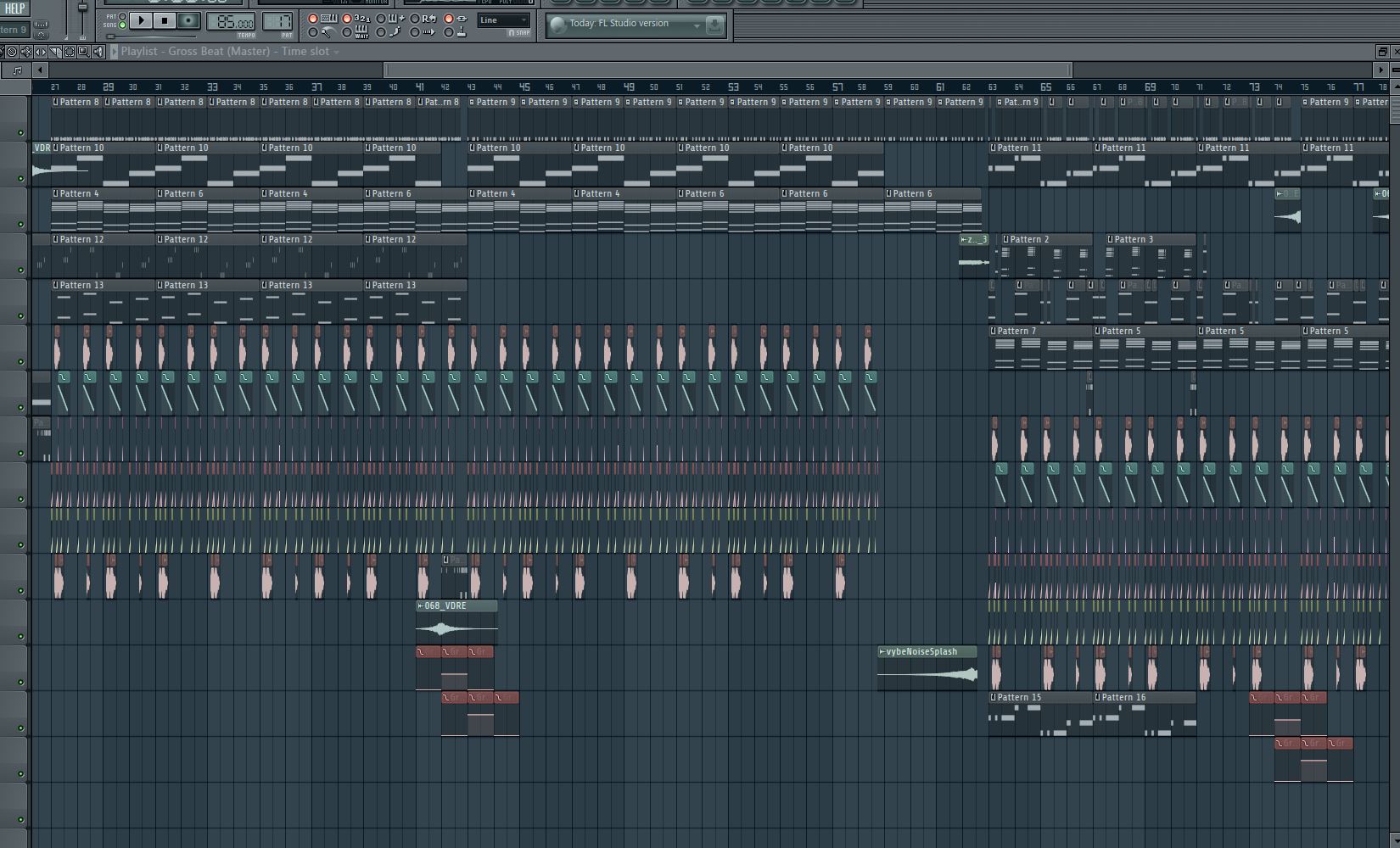Select the Slice tool in playlist toolbar
The width and height of the screenshot is (1400, 848).
click(55, 52)
